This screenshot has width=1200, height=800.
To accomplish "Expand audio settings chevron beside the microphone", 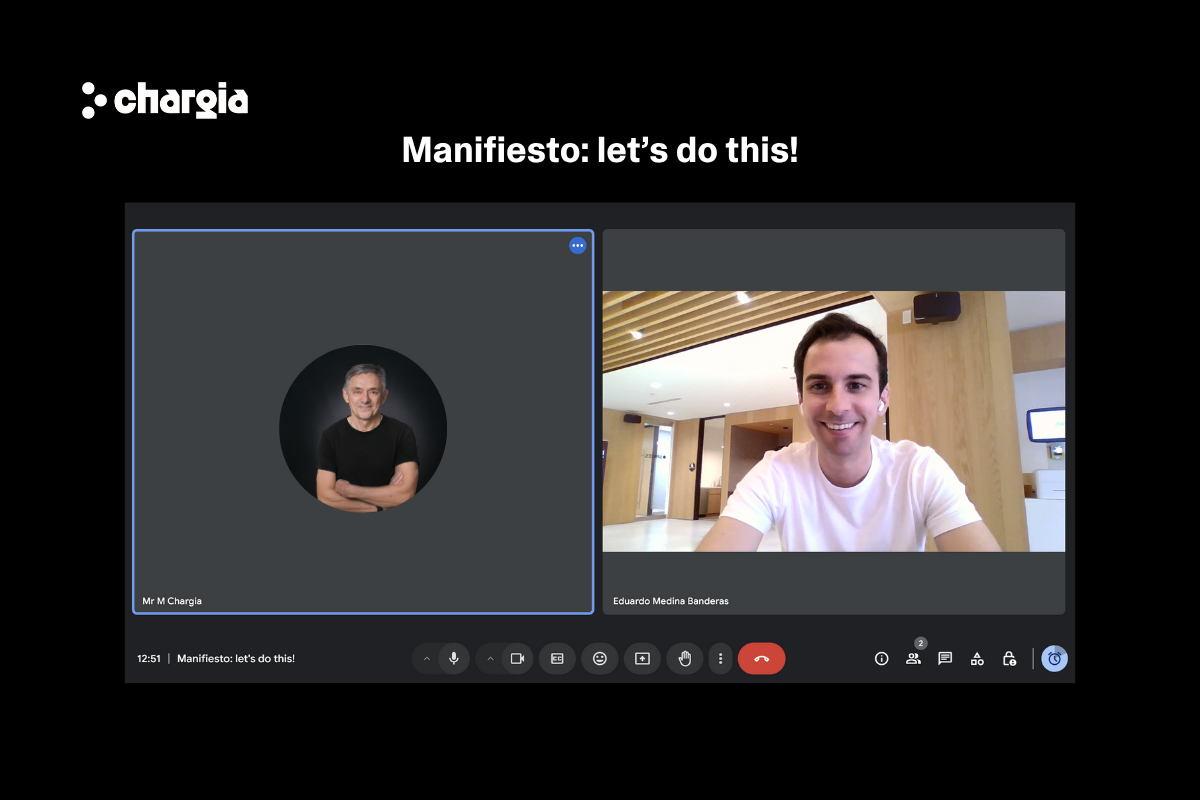I will (427, 659).
